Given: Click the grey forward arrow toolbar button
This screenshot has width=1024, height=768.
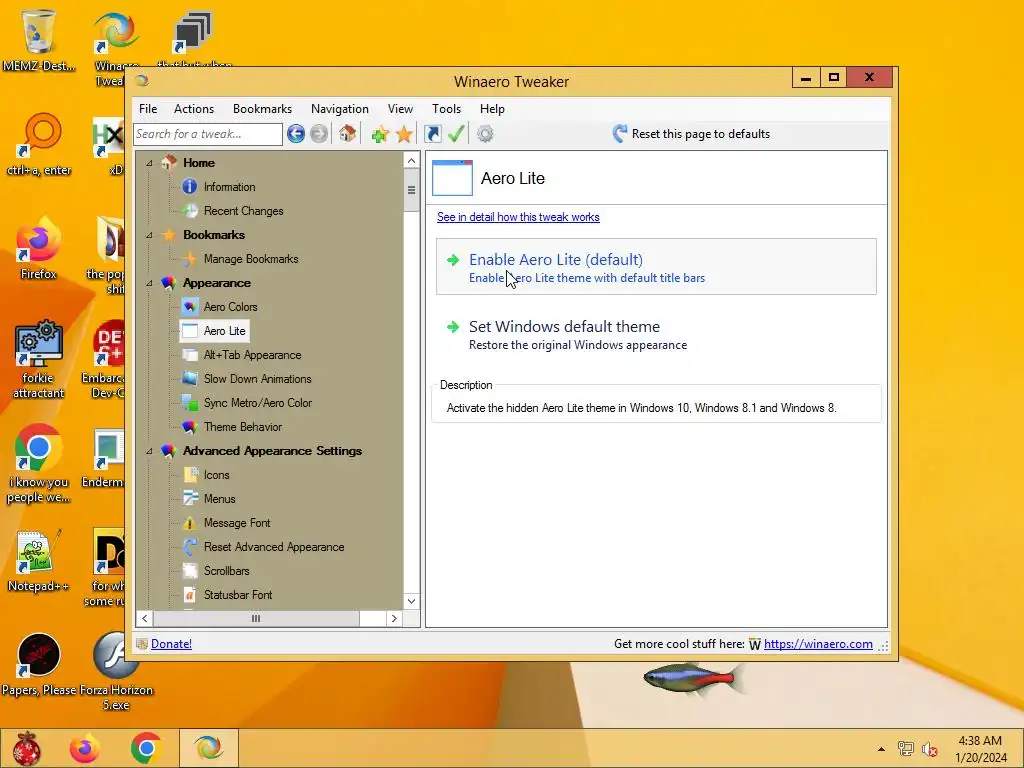Looking at the screenshot, I should [x=319, y=134].
